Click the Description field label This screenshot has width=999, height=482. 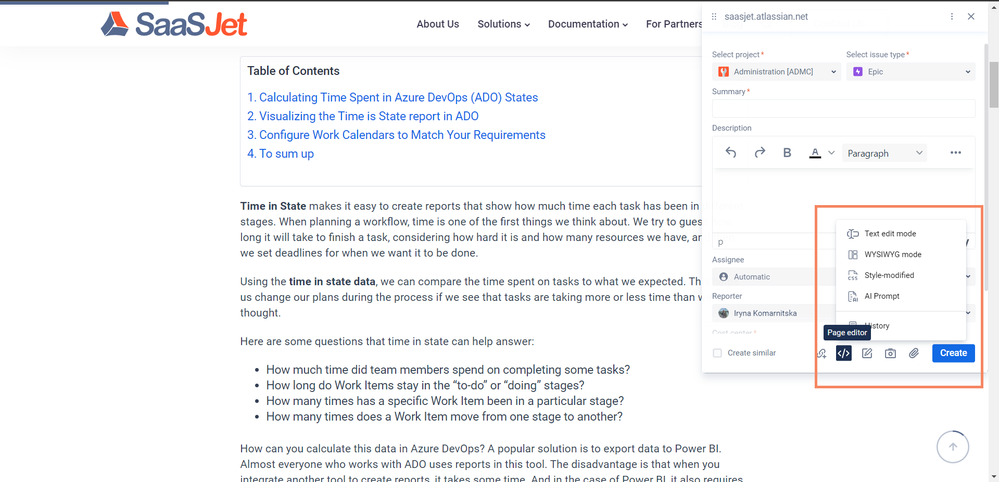click(x=731, y=128)
